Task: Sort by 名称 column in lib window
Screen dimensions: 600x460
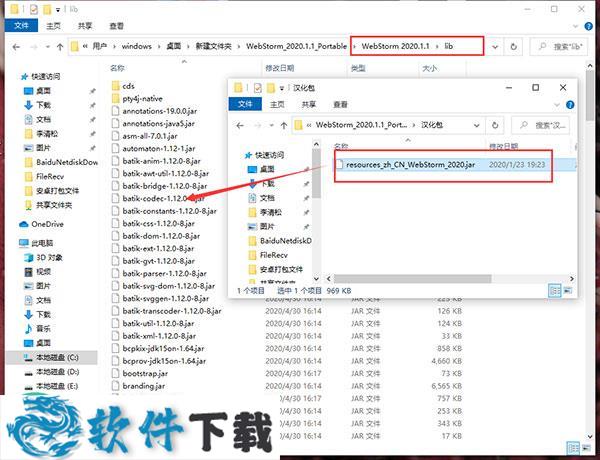Action: pos(117,68)
